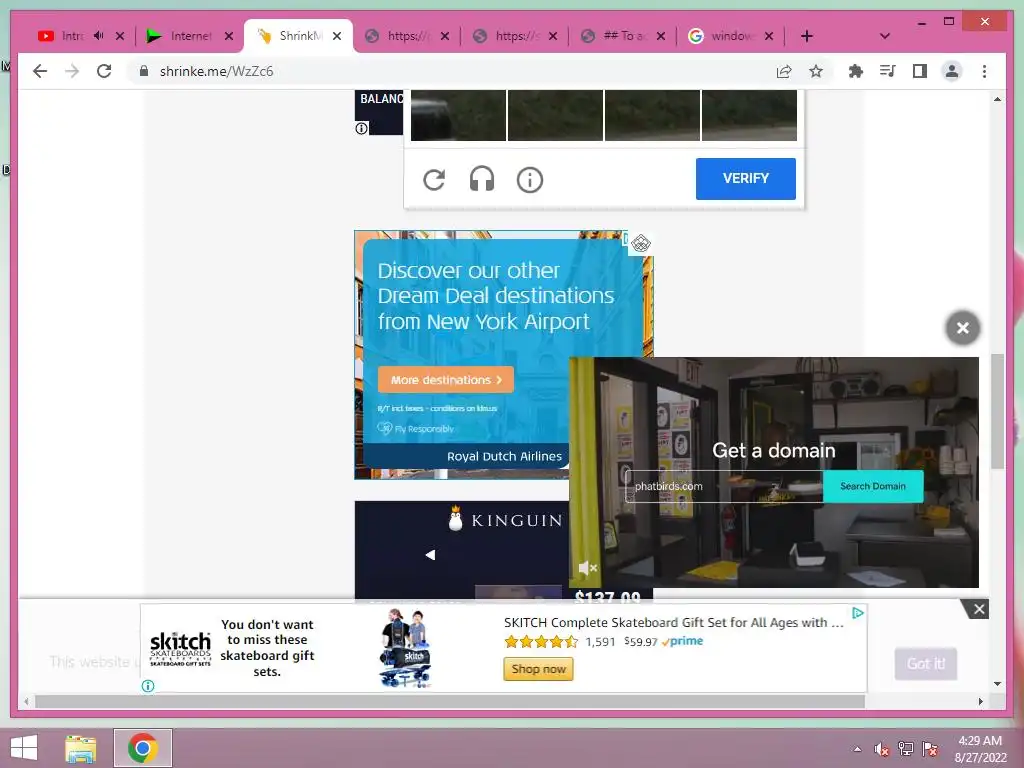Screen dimensions: 1024x768
Task: Click SKITCH Complete Skateboard Gift Set title
Action: coord(673,622)
